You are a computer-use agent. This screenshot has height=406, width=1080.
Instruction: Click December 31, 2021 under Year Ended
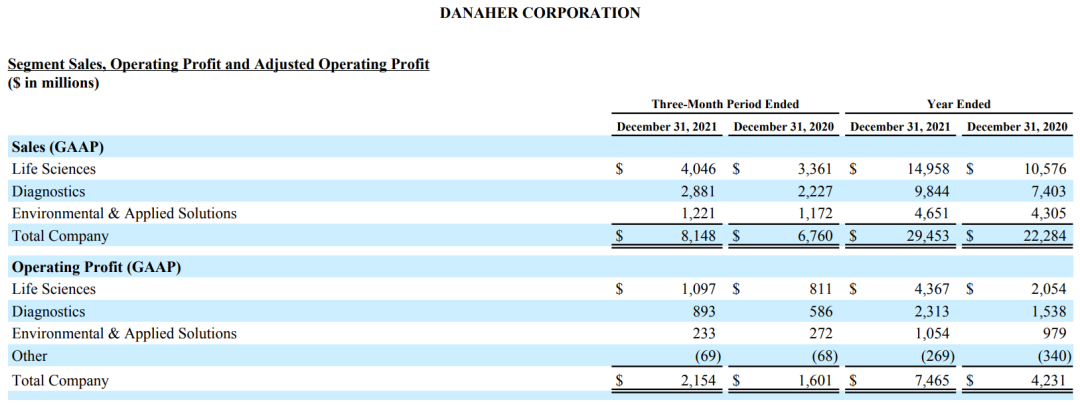pos(900,127)
